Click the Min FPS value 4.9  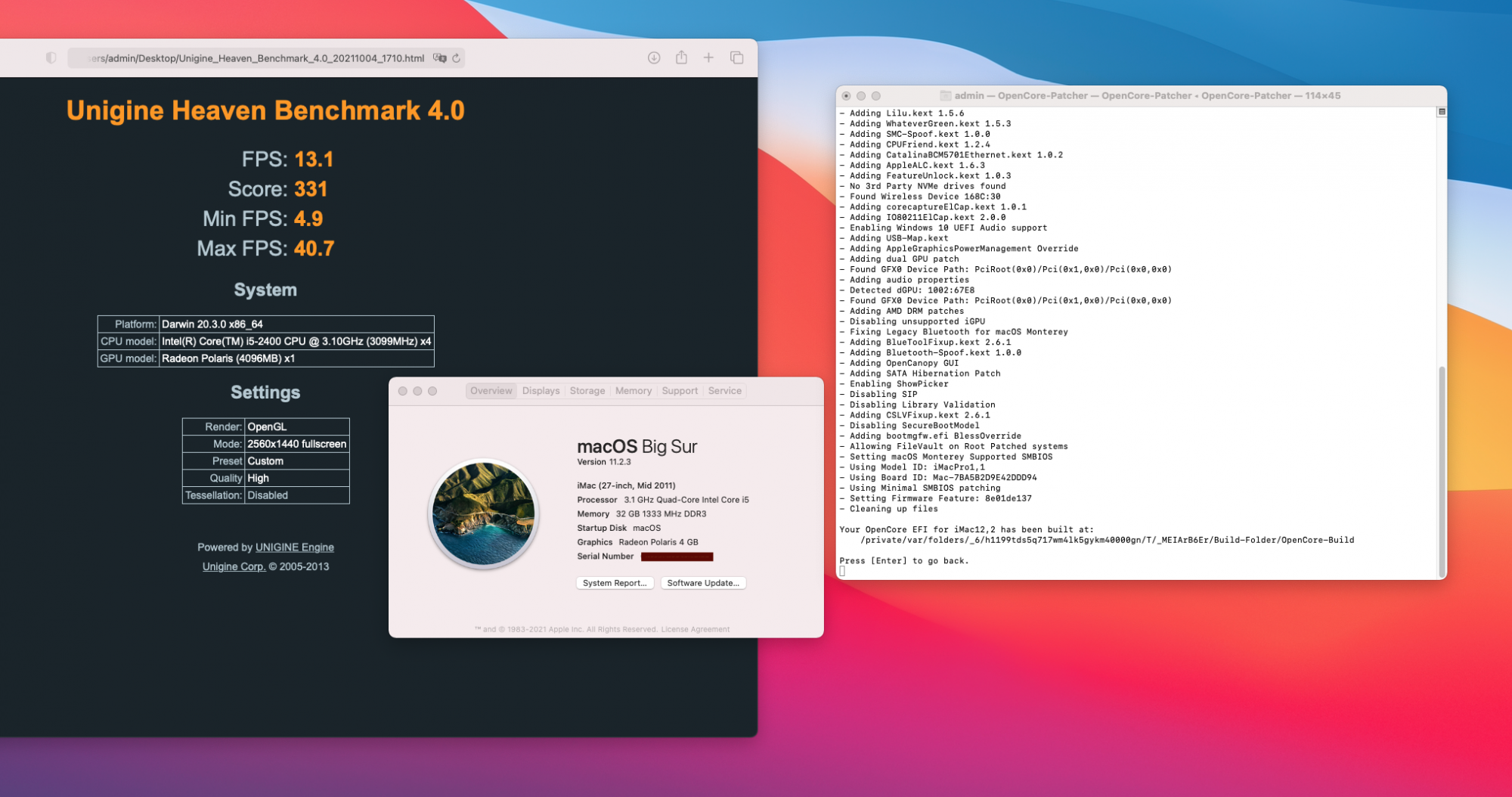[x=308, y=219]
